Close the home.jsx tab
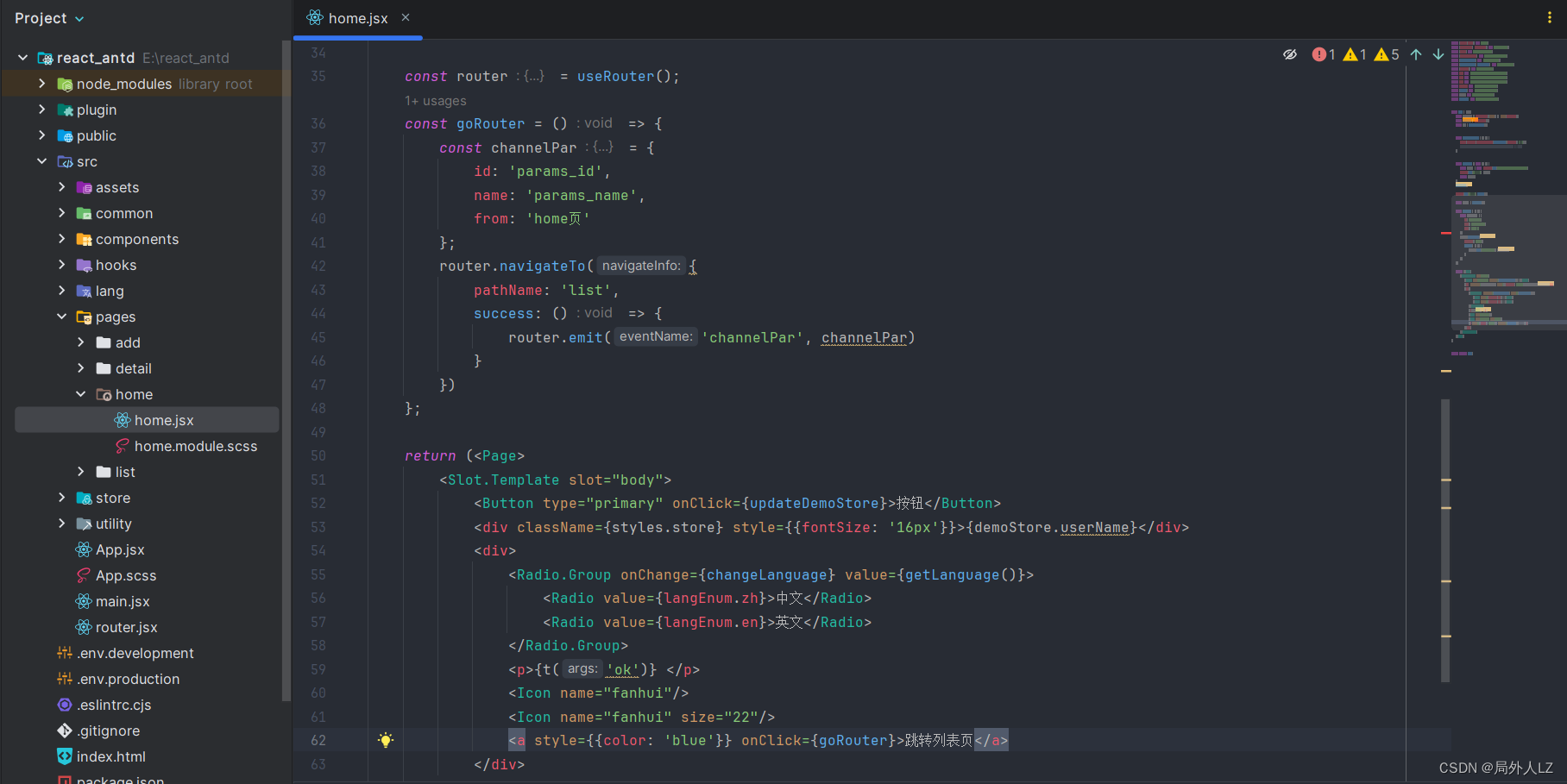The image size is (1567, 784). point(406,17)
